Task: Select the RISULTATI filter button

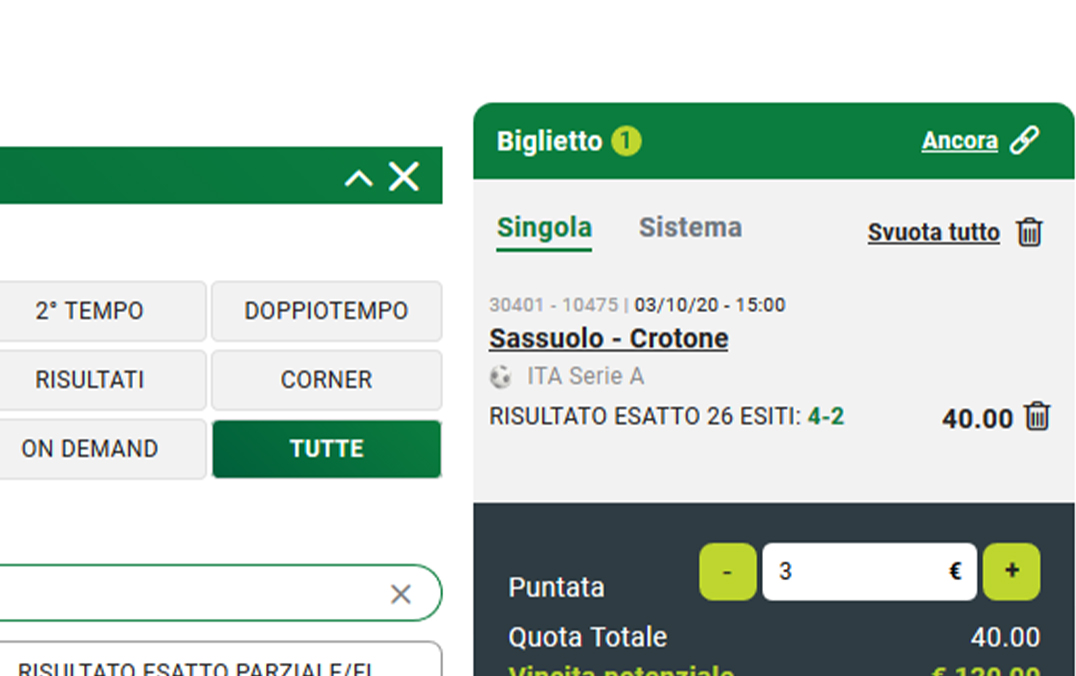Action: [x=90, y=380]
